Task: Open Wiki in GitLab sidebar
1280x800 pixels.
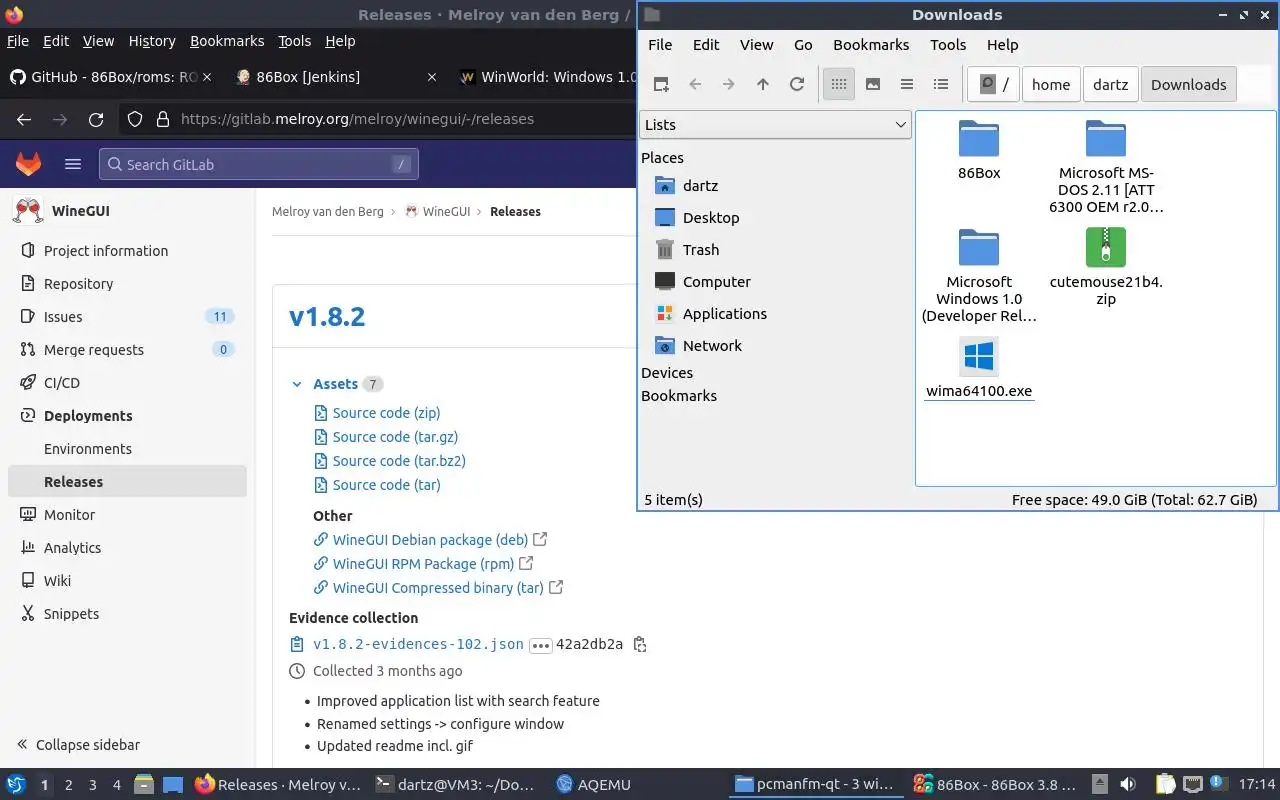Action: click(127, 581)
